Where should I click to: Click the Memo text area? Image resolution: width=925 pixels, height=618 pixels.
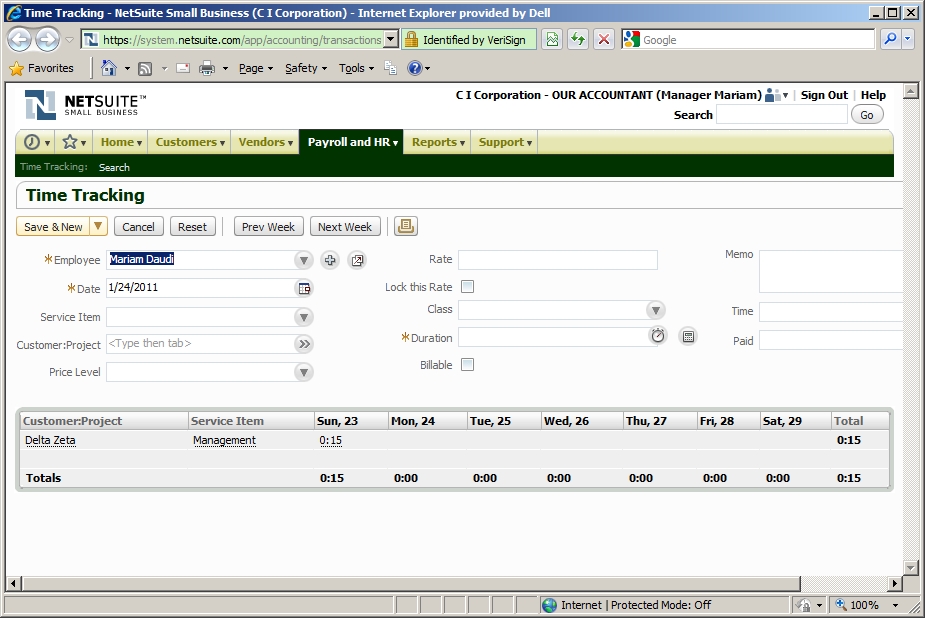tap(831, 271)
